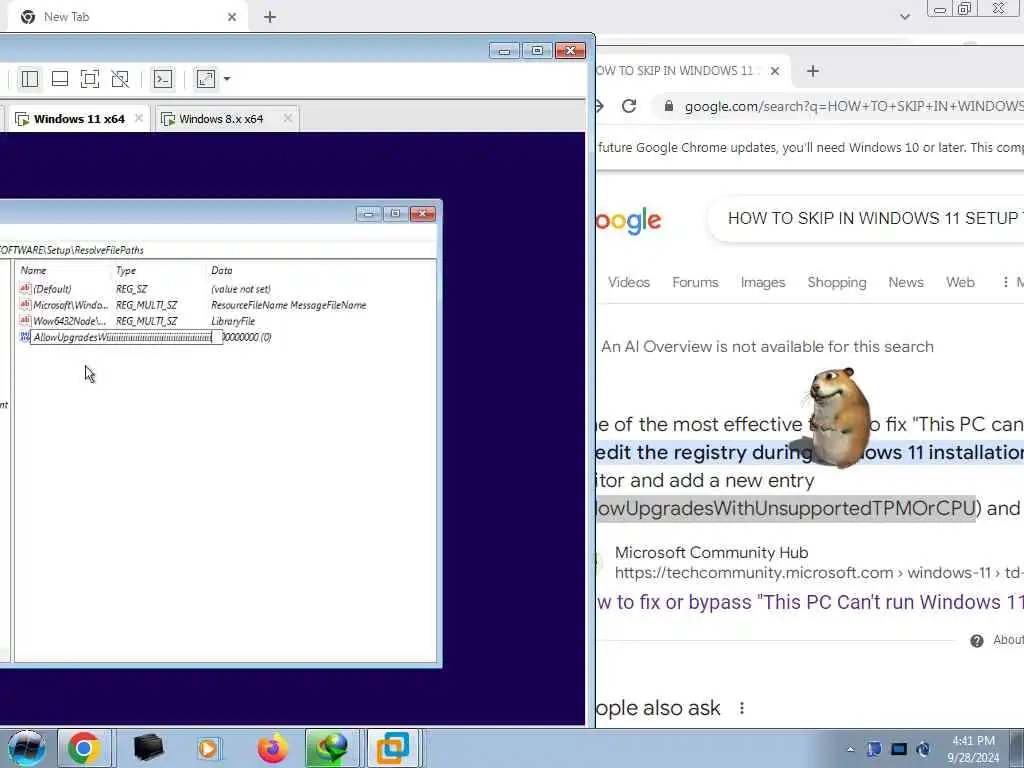Close the New Tab Chrome tab
Image resolution: width=1024 pixels, height=768 pixels.
[x=232, y=17]
